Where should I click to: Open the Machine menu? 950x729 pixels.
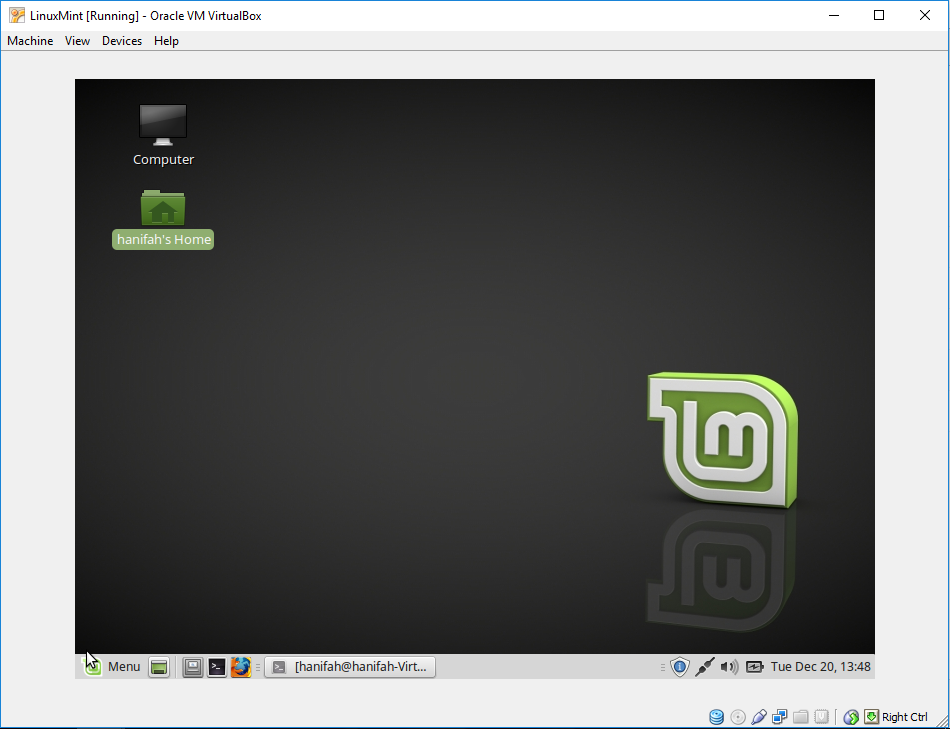tap(30, 41)
